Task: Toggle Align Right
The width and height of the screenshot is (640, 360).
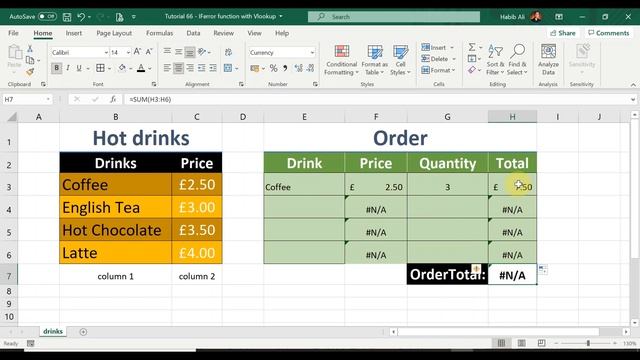Action: pos(190,68)
